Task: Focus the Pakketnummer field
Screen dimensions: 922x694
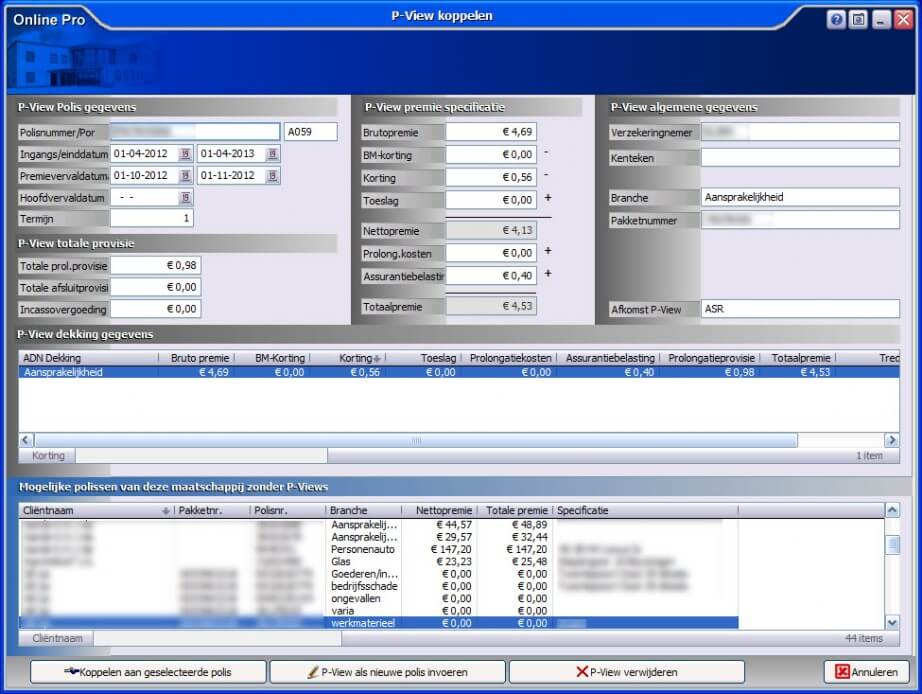Action: pyautogui.click(x=800, y=220)
